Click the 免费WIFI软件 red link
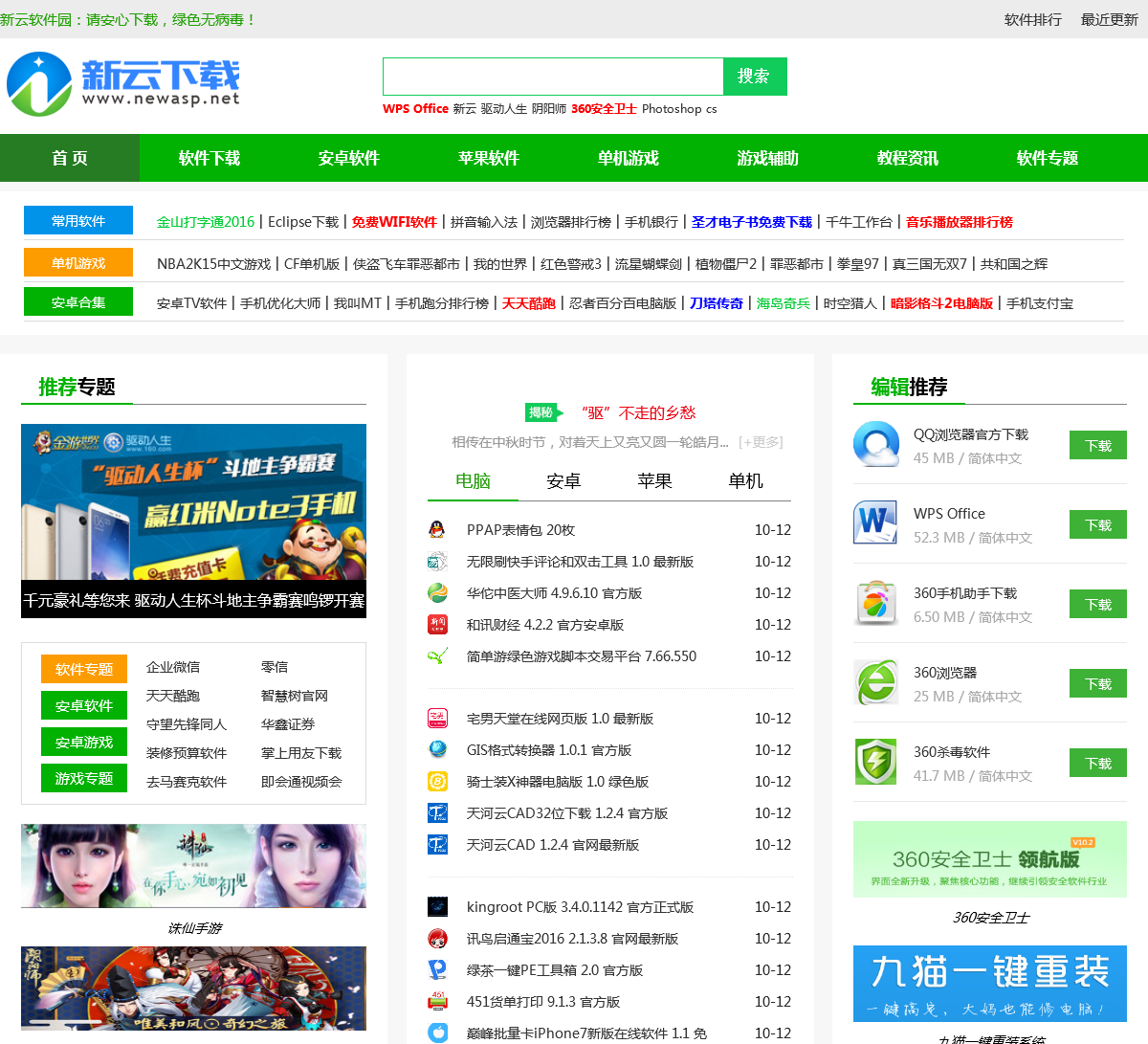The image size is (1148, 1044). point(394,222)
